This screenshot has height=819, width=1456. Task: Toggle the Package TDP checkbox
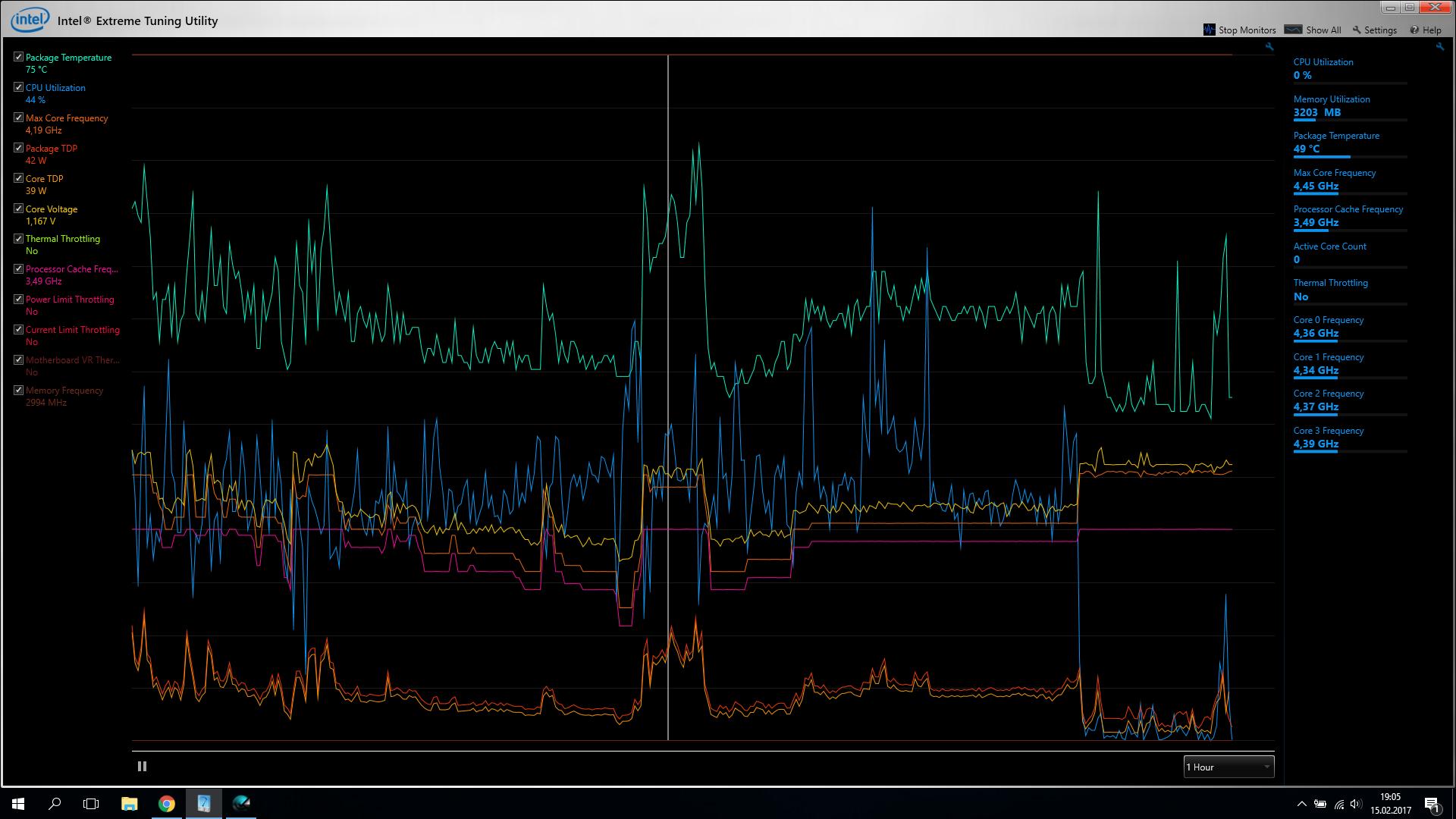(18, 148)
